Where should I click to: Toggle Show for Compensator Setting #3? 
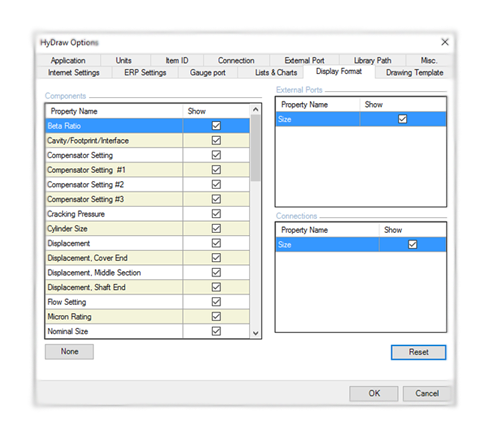216,199
